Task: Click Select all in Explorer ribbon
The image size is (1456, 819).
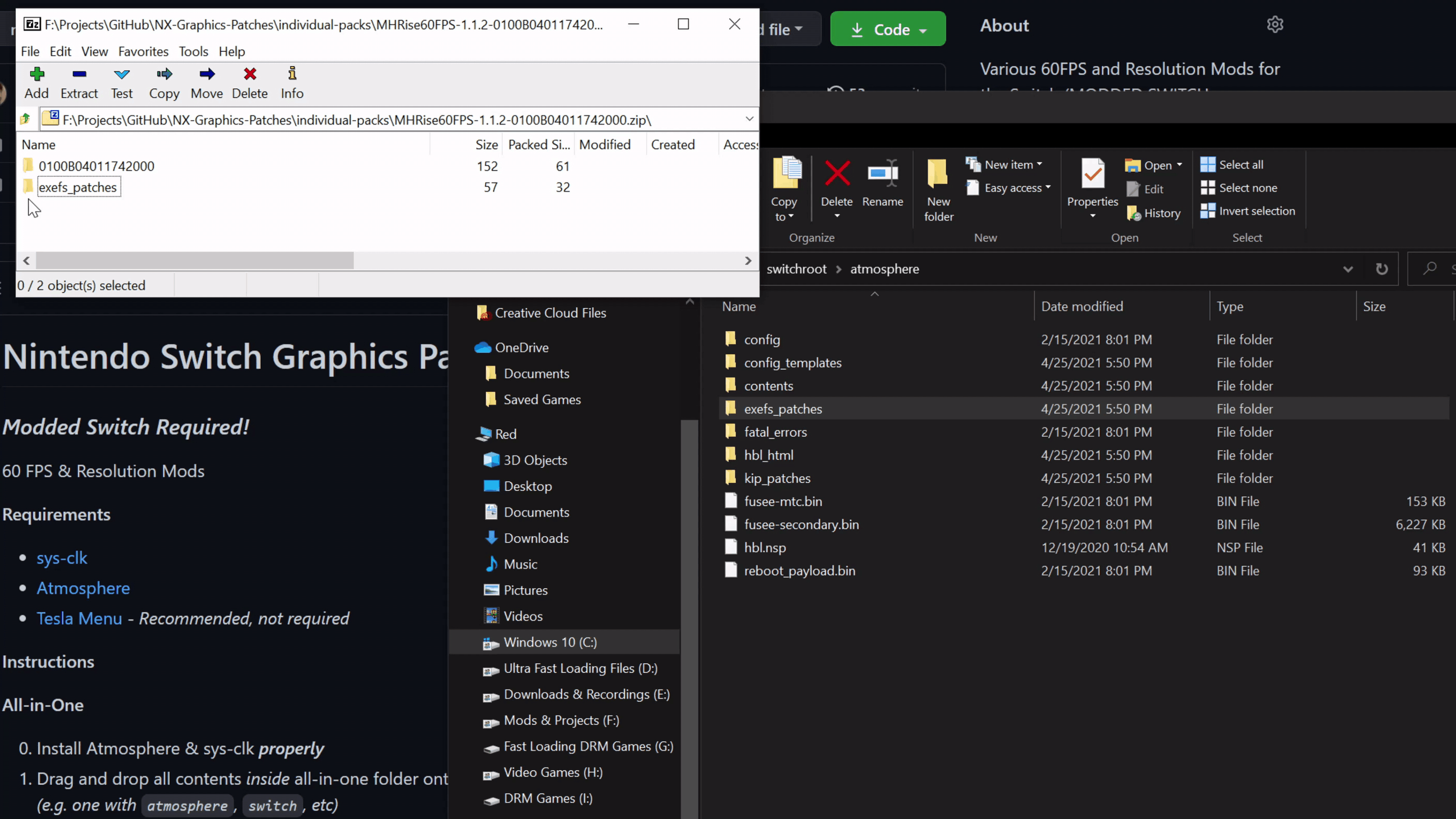Action: point(1232,165)
